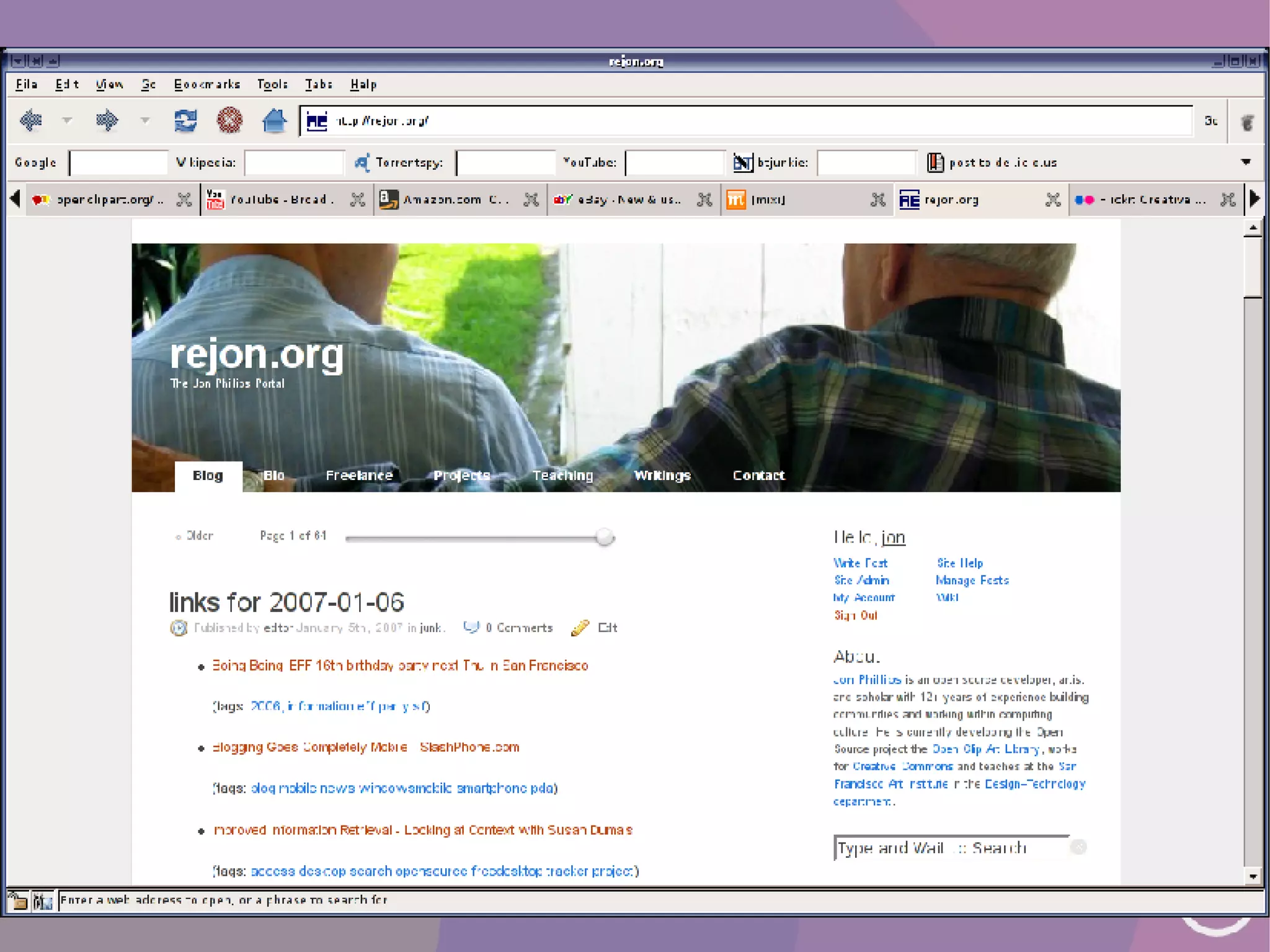The width and height of the screenshot is (1270, 952).
Task: Click the bojunkie bookmark icon
Action: click(x=742, y=162)
